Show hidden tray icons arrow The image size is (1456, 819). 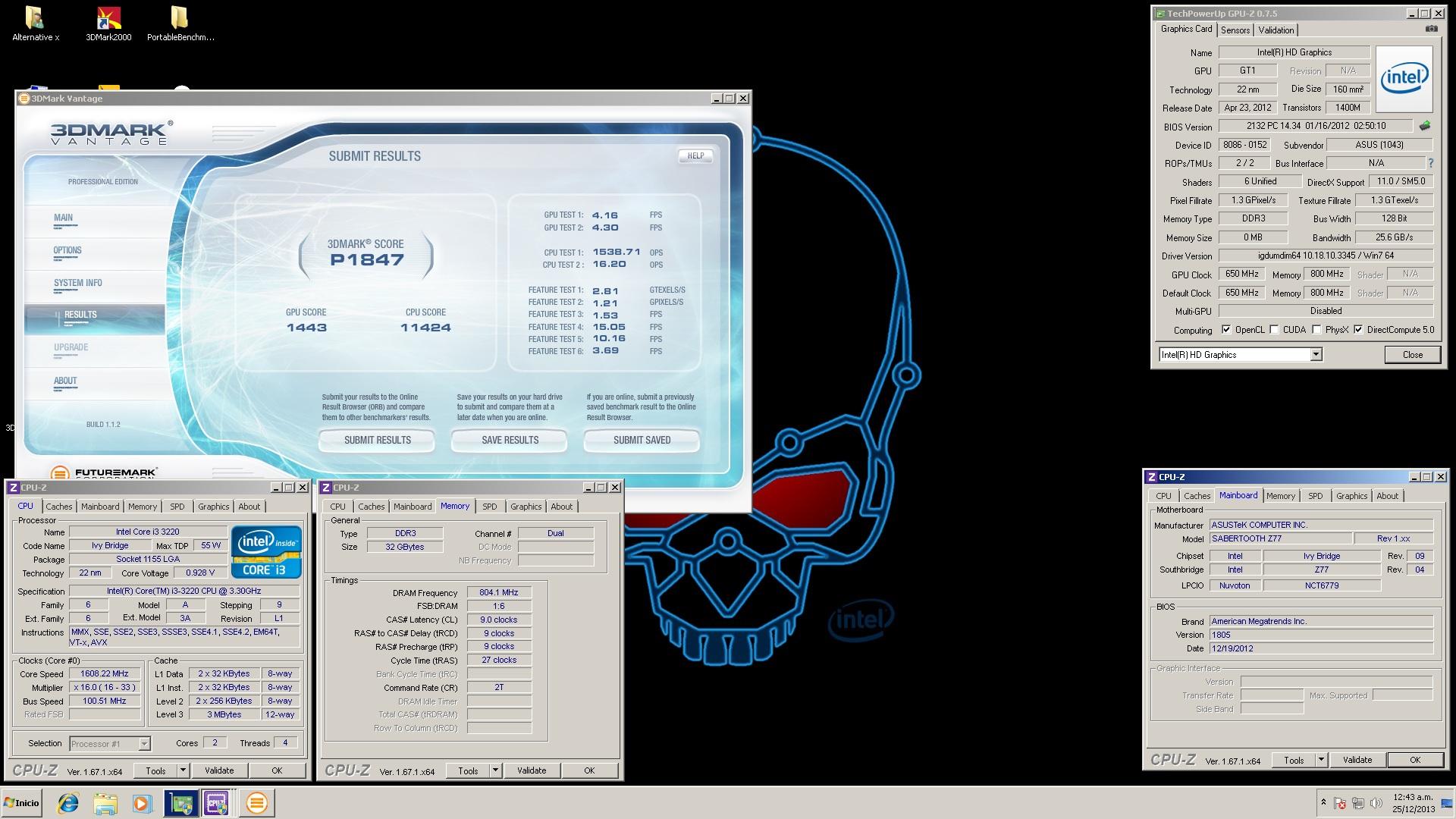point(1323,802)
